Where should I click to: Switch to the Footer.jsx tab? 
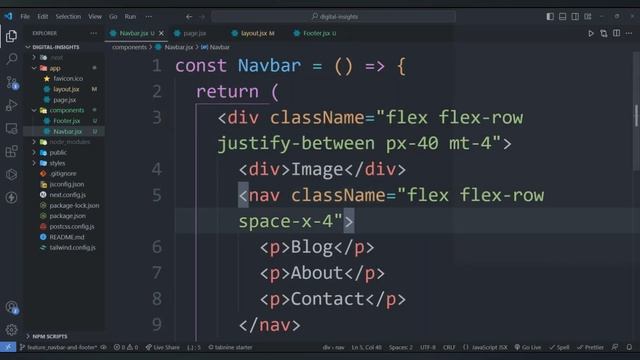[x=316, y=33]
